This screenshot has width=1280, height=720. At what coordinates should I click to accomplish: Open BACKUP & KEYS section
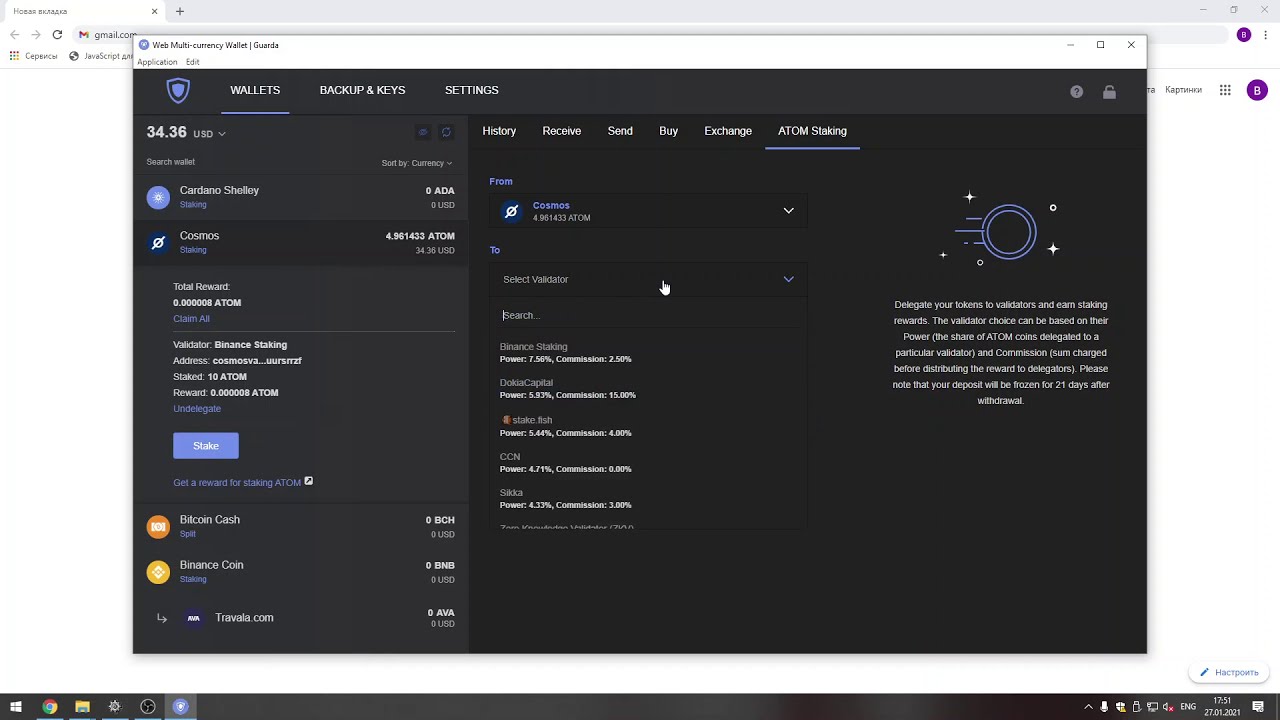pos(362,90)
